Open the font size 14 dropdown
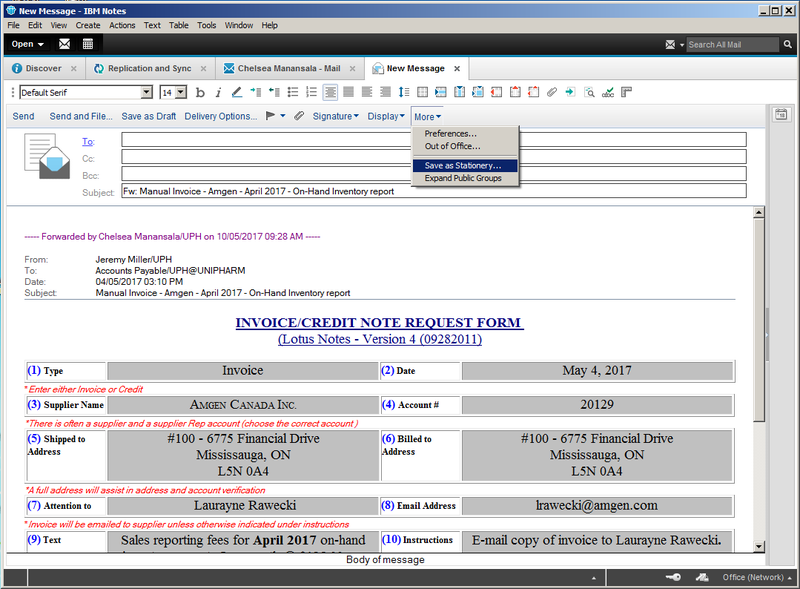This screenshot has height=589, width=800. [x=181, y=92]
